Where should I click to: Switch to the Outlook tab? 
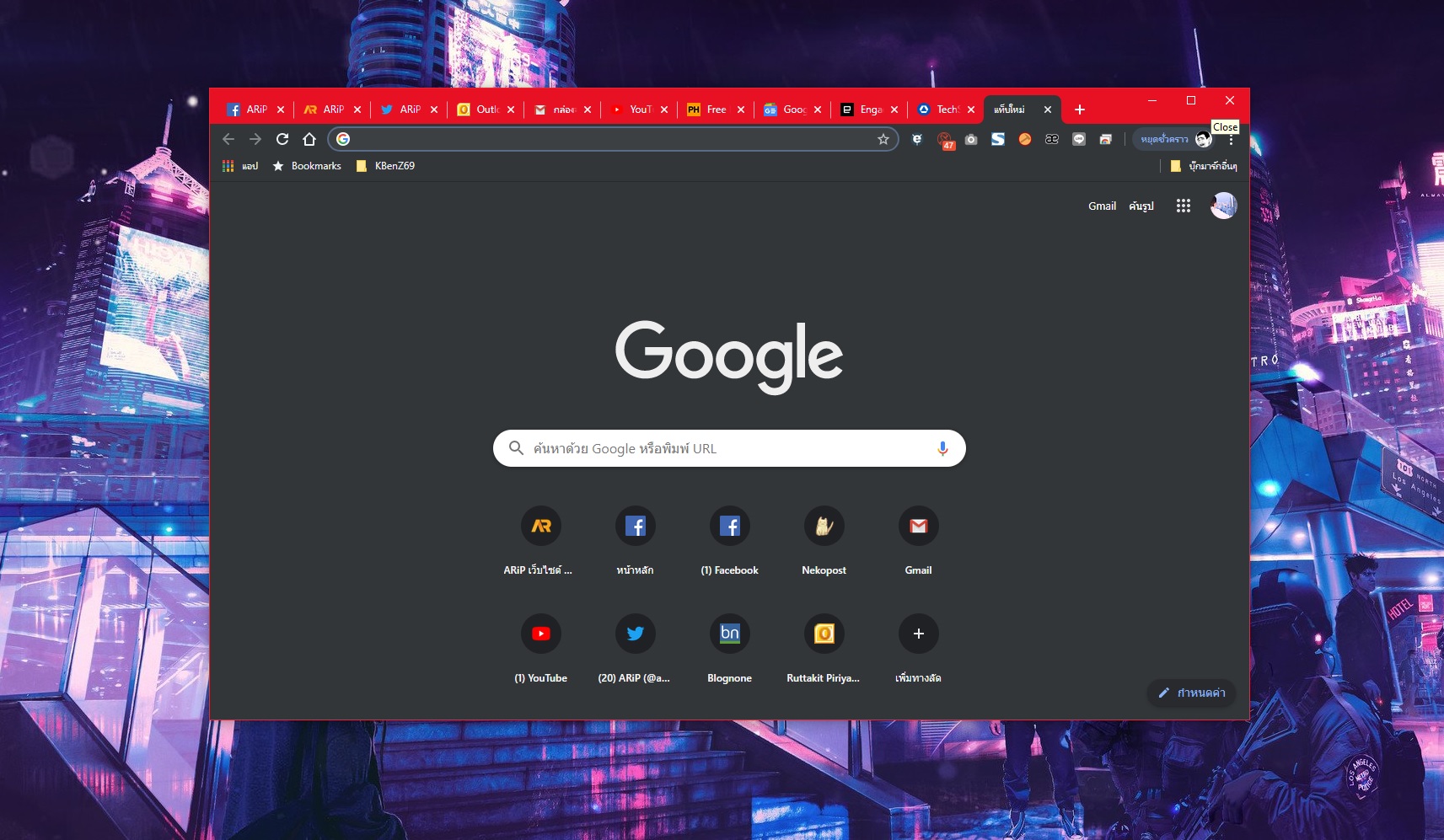pos(480,110)
